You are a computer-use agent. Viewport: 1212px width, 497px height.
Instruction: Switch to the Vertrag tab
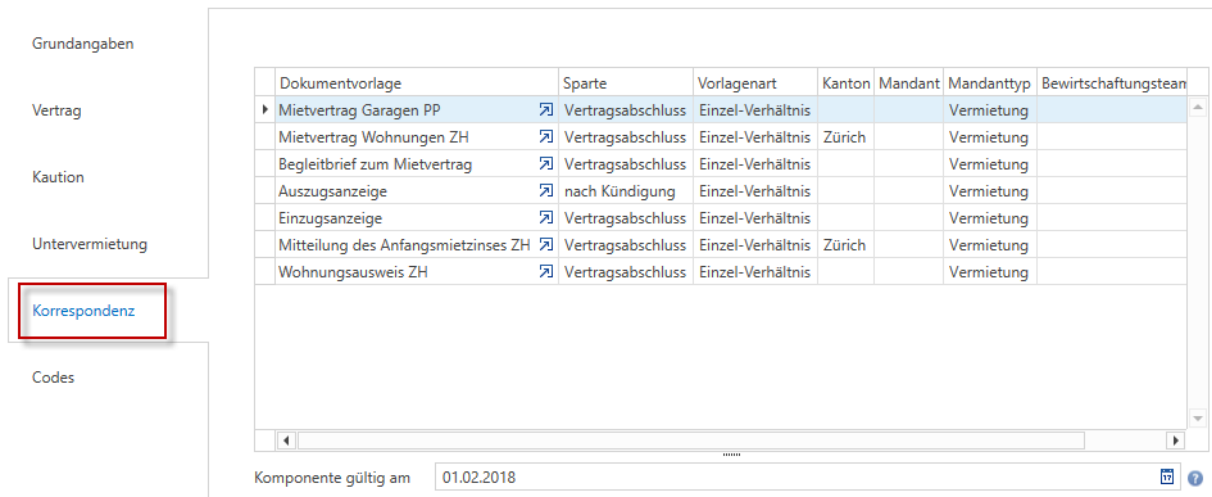click(57, 110)
